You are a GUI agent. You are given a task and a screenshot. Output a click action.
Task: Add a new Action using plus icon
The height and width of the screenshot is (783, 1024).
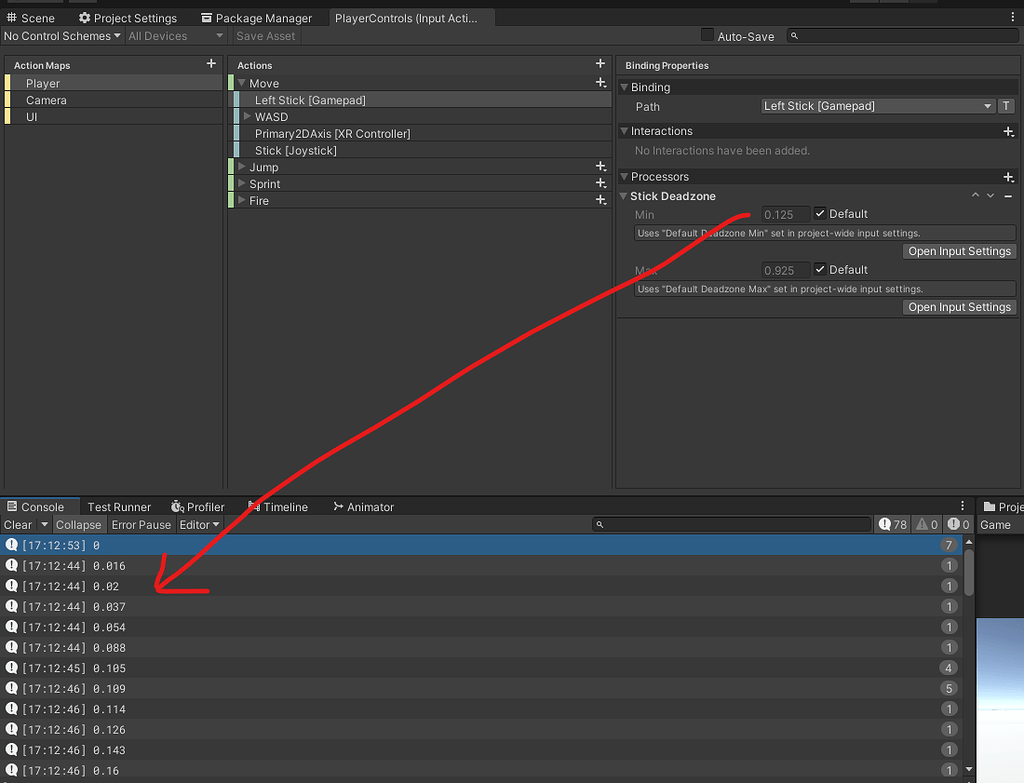point(599,64)
